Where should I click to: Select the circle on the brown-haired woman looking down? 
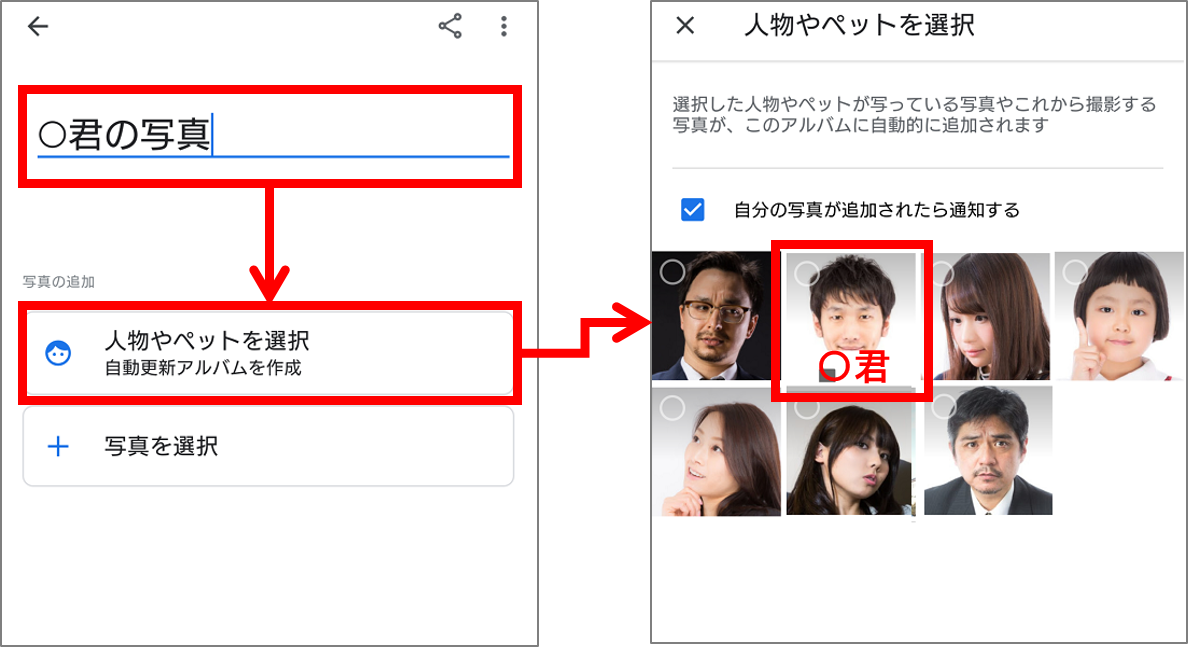pyautogui.click(x=942, y=271)
